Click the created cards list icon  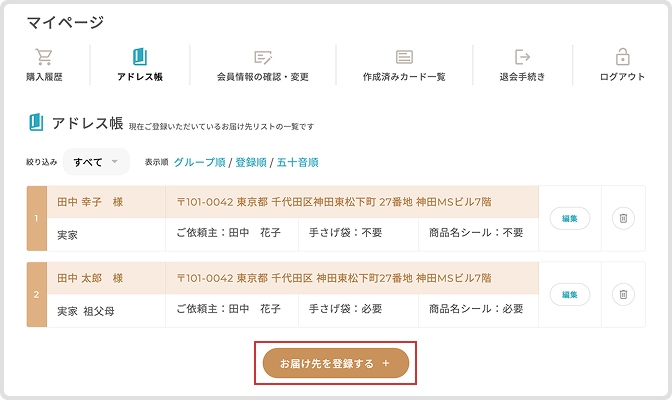404,57
